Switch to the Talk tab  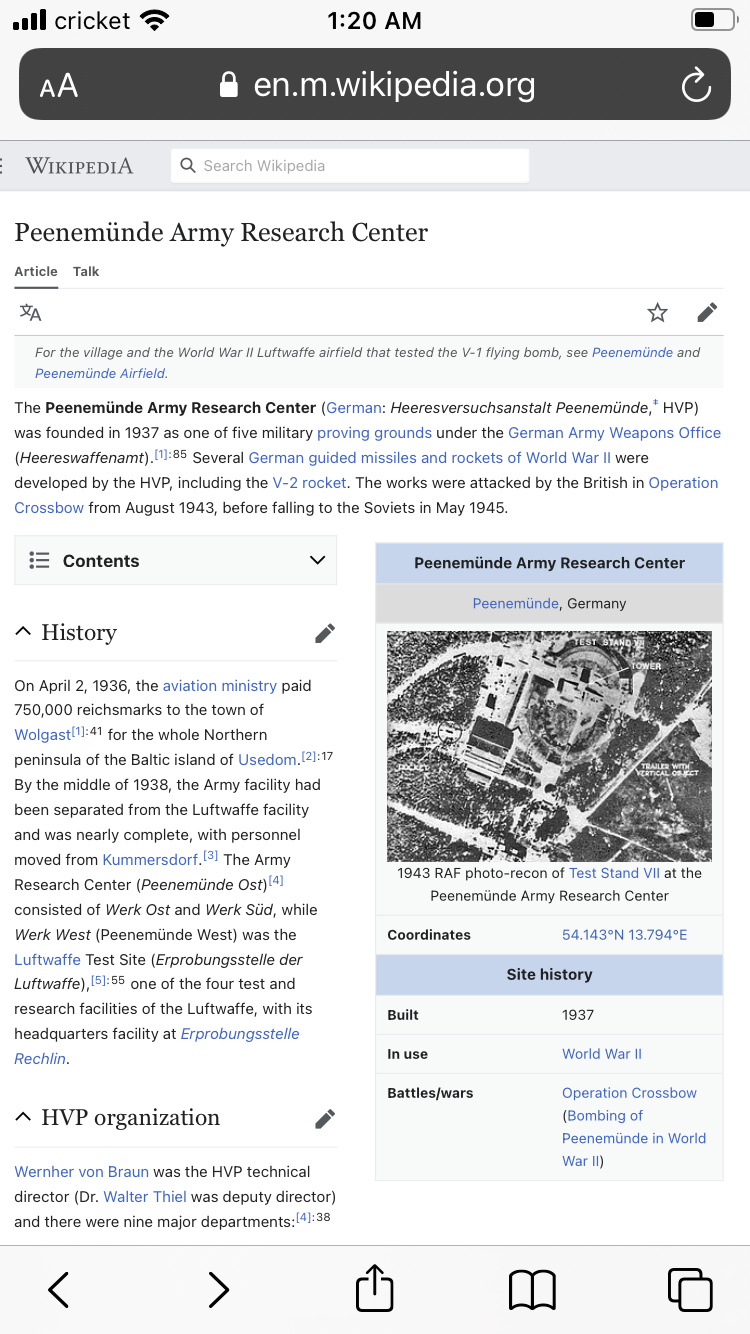(x=86, y=271)
